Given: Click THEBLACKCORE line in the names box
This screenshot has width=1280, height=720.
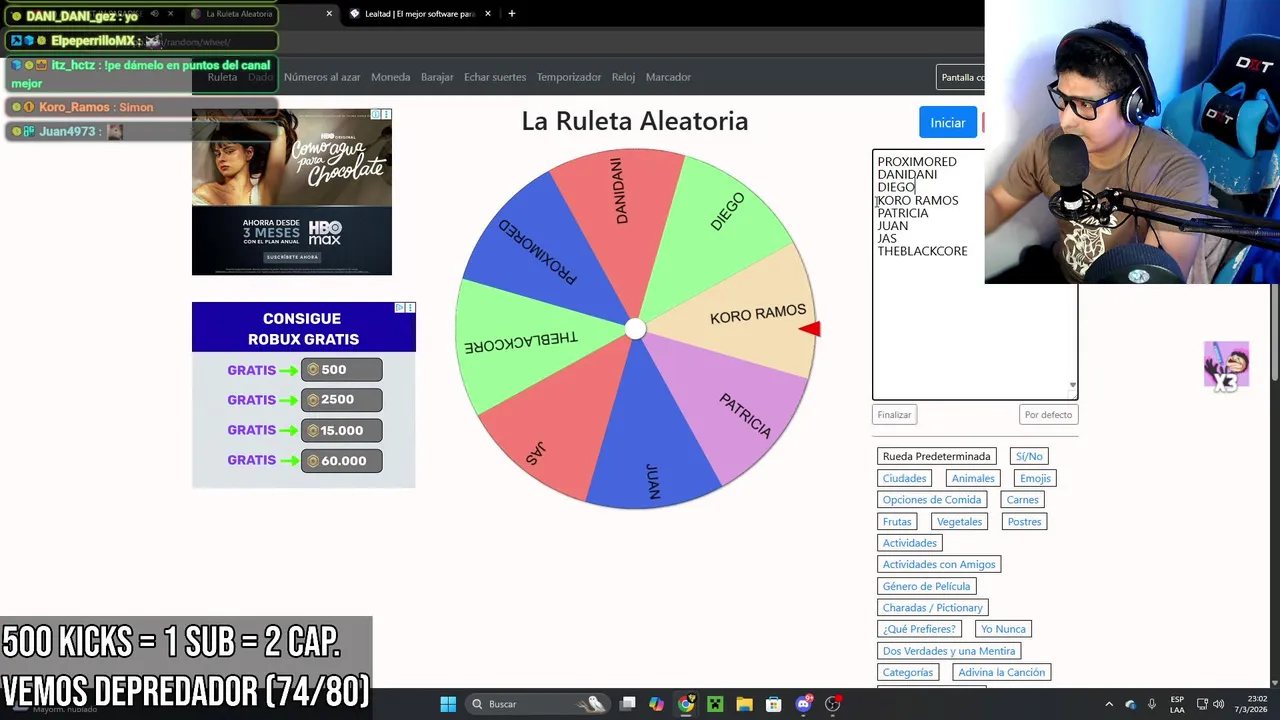Looking at the screenshot, I should 922,251.
